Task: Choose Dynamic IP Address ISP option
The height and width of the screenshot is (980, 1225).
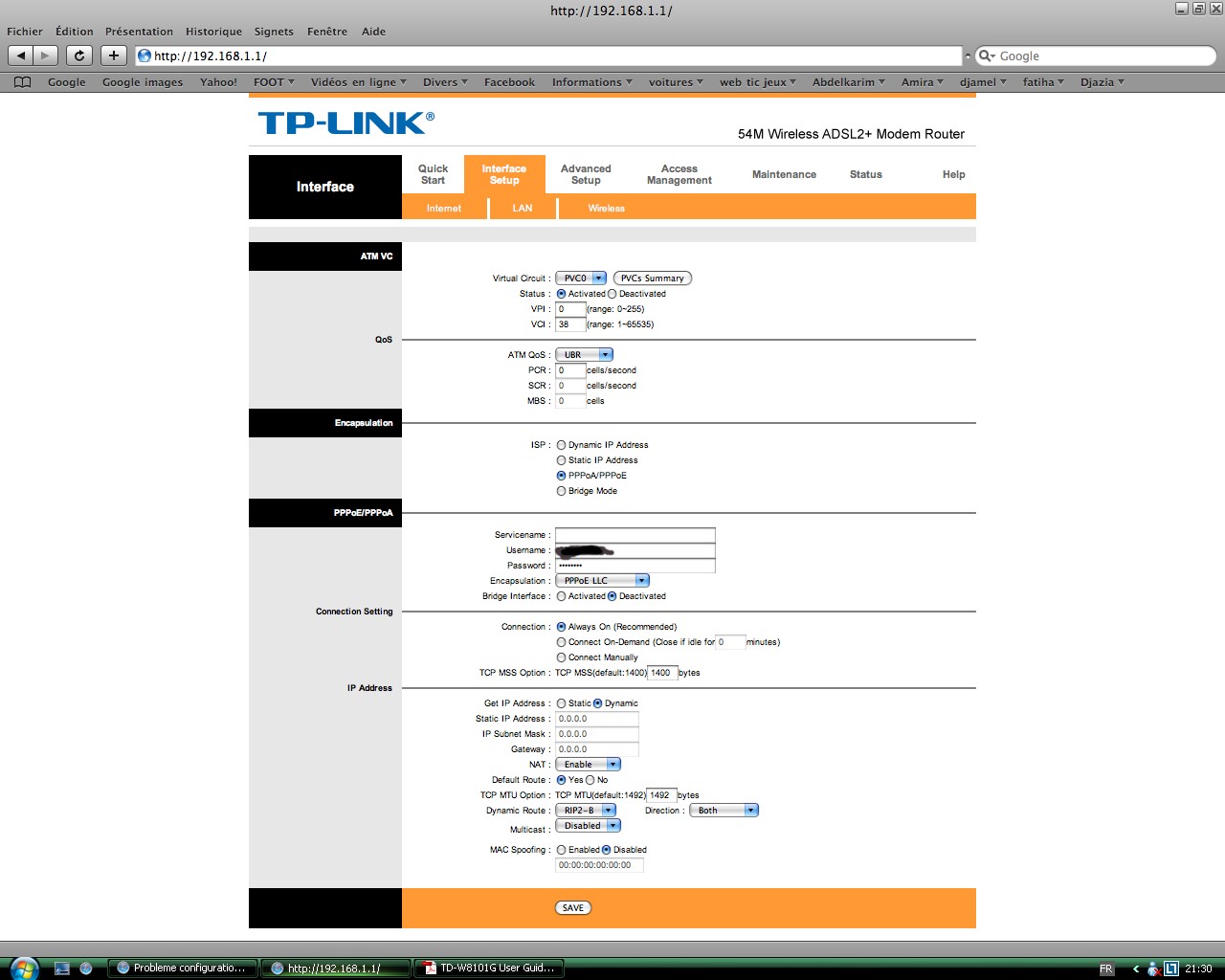Action: coord(561,445)
